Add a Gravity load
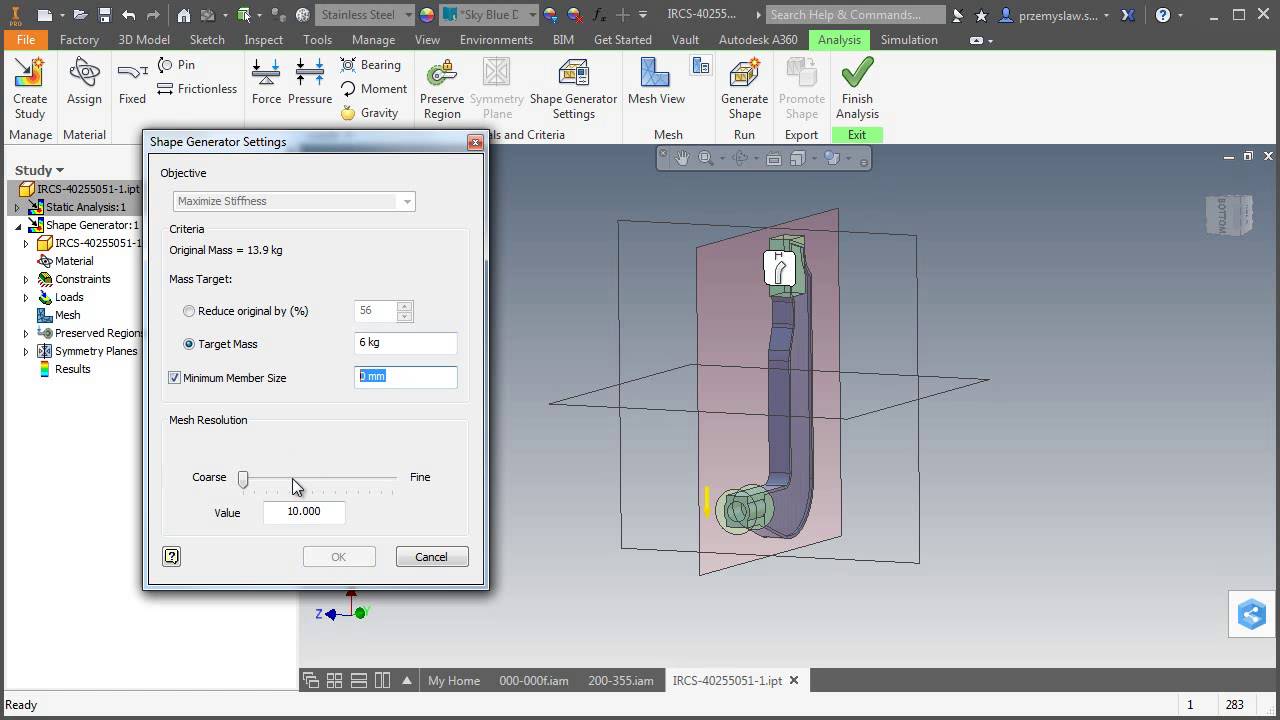This screenshot has height=720, width=1280. [x=369, y=112]
